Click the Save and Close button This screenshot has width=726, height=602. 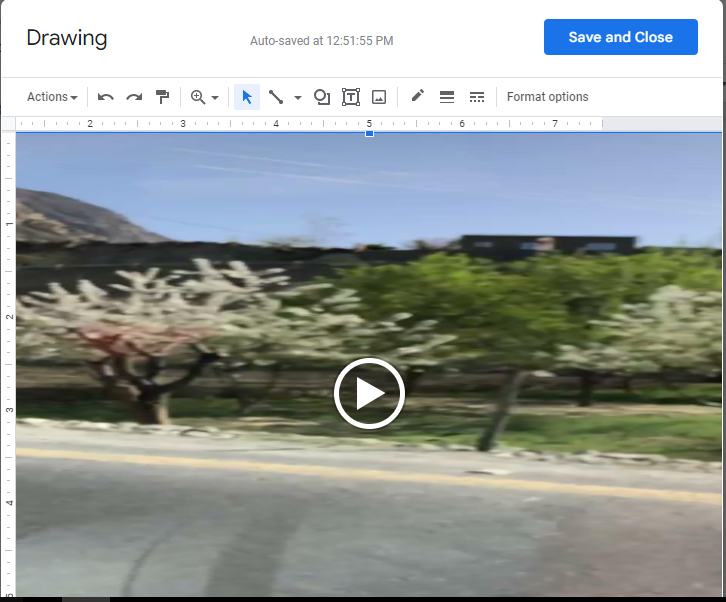(620, 37)
